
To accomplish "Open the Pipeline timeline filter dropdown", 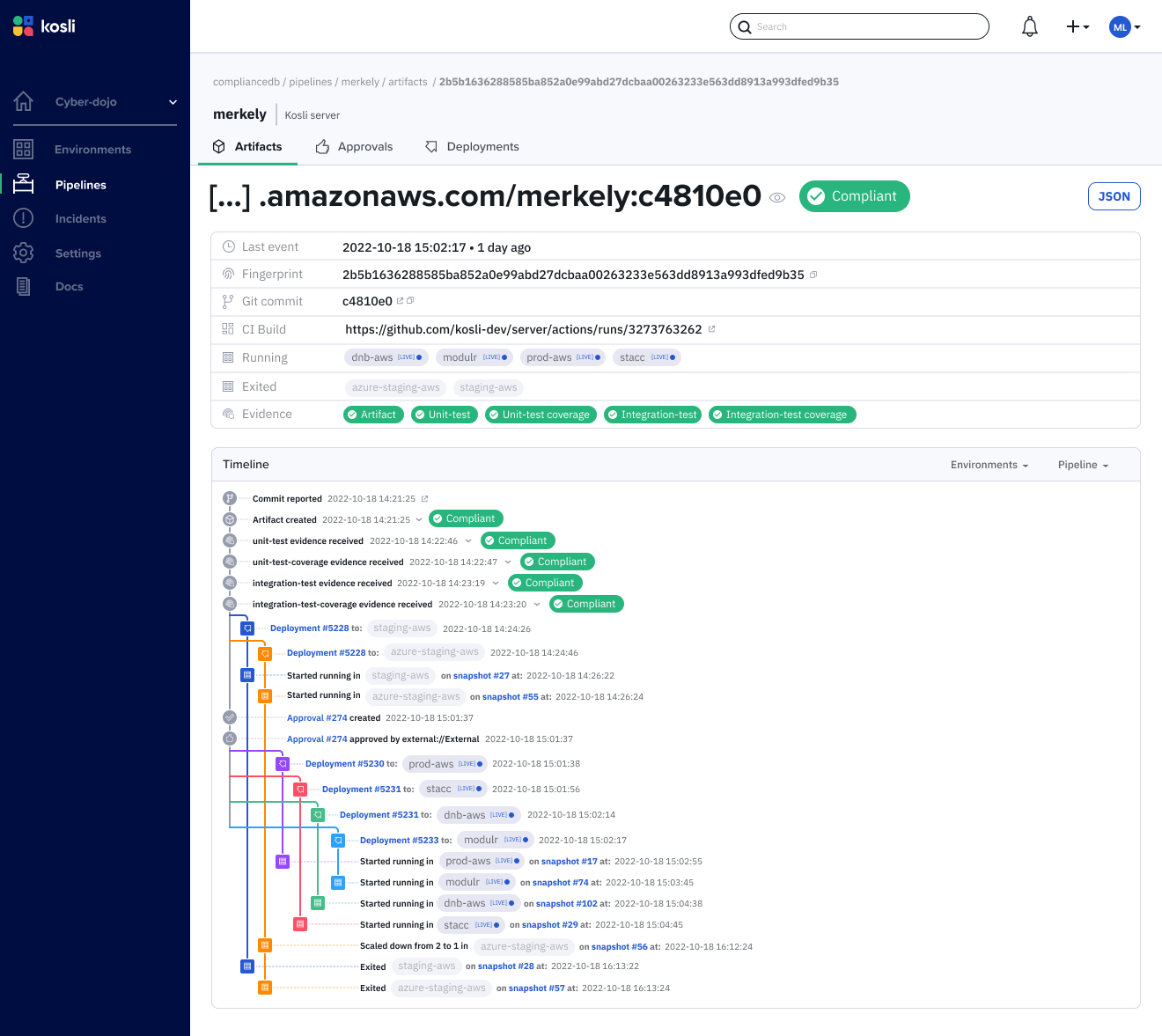I will pos(1083,465).
